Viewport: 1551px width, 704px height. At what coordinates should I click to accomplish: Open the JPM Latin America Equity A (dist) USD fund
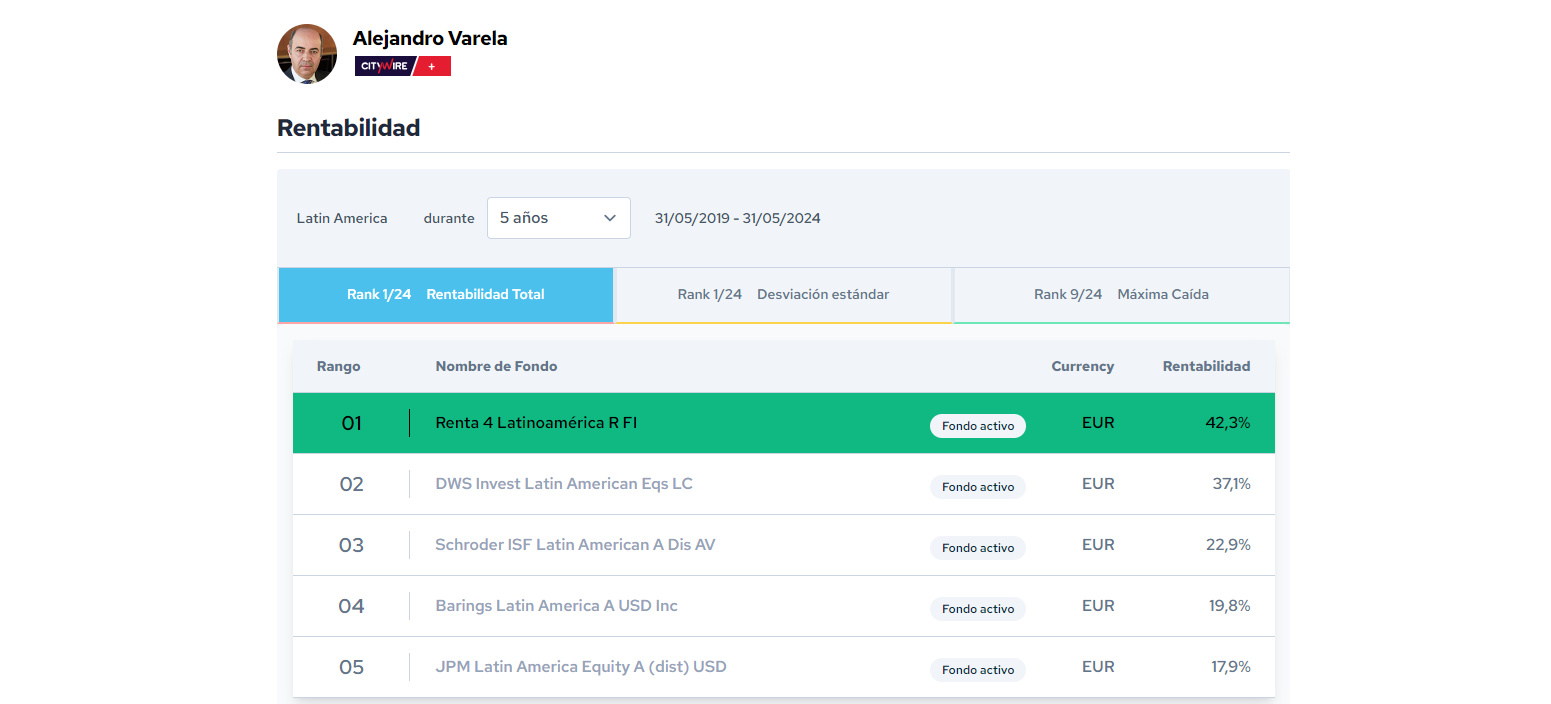point(581,667)
